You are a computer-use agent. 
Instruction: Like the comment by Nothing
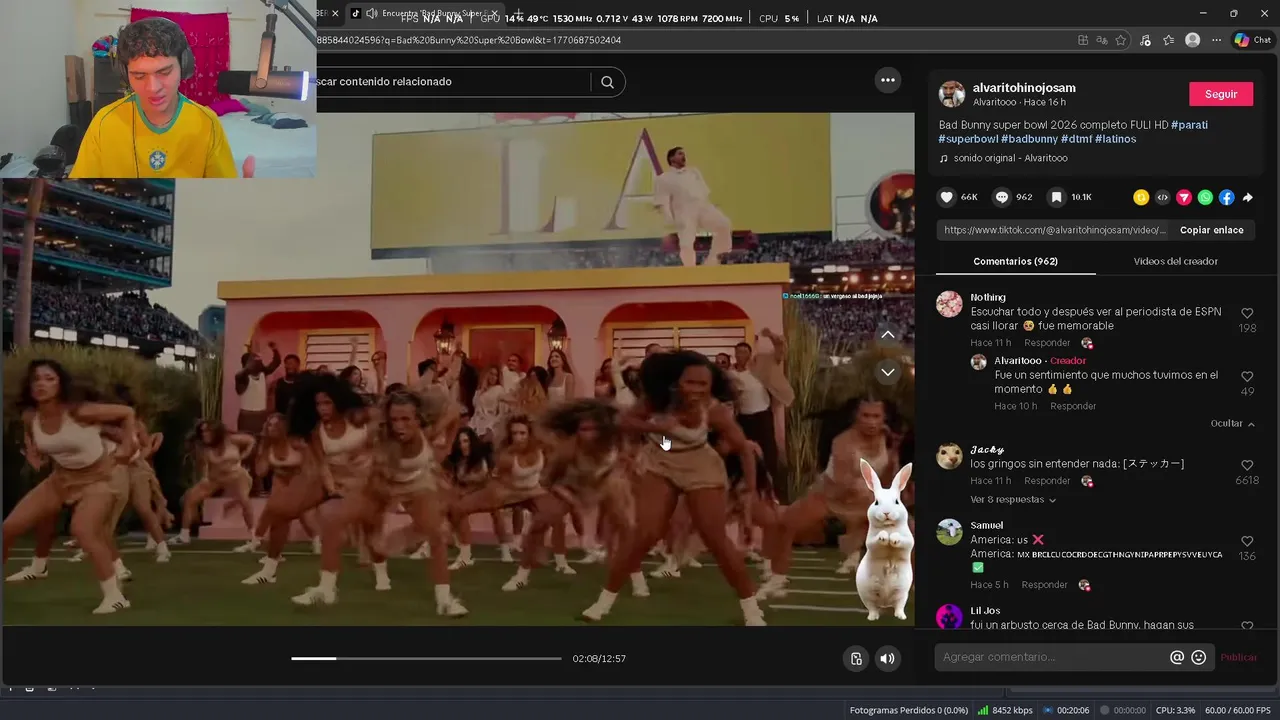[1247, 313]
